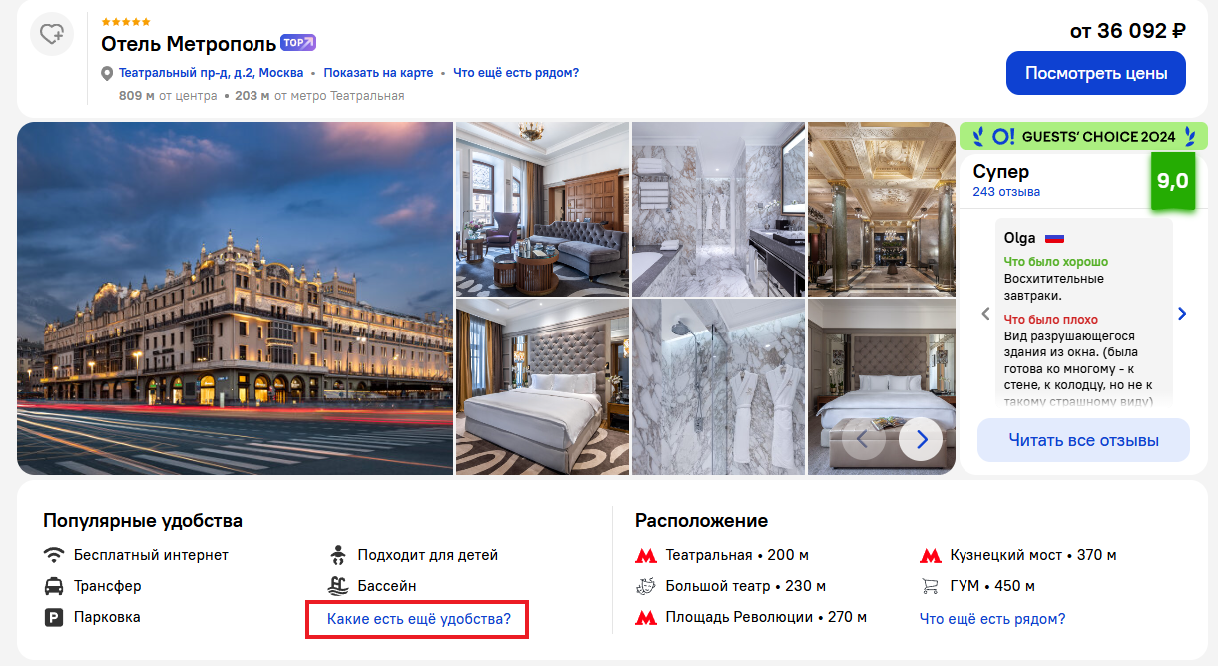This screenshot has width=1218, height=666.
Task: Open marble bathroom with towel rack photo
Action: pyautogui.click(x=718, y=209)
